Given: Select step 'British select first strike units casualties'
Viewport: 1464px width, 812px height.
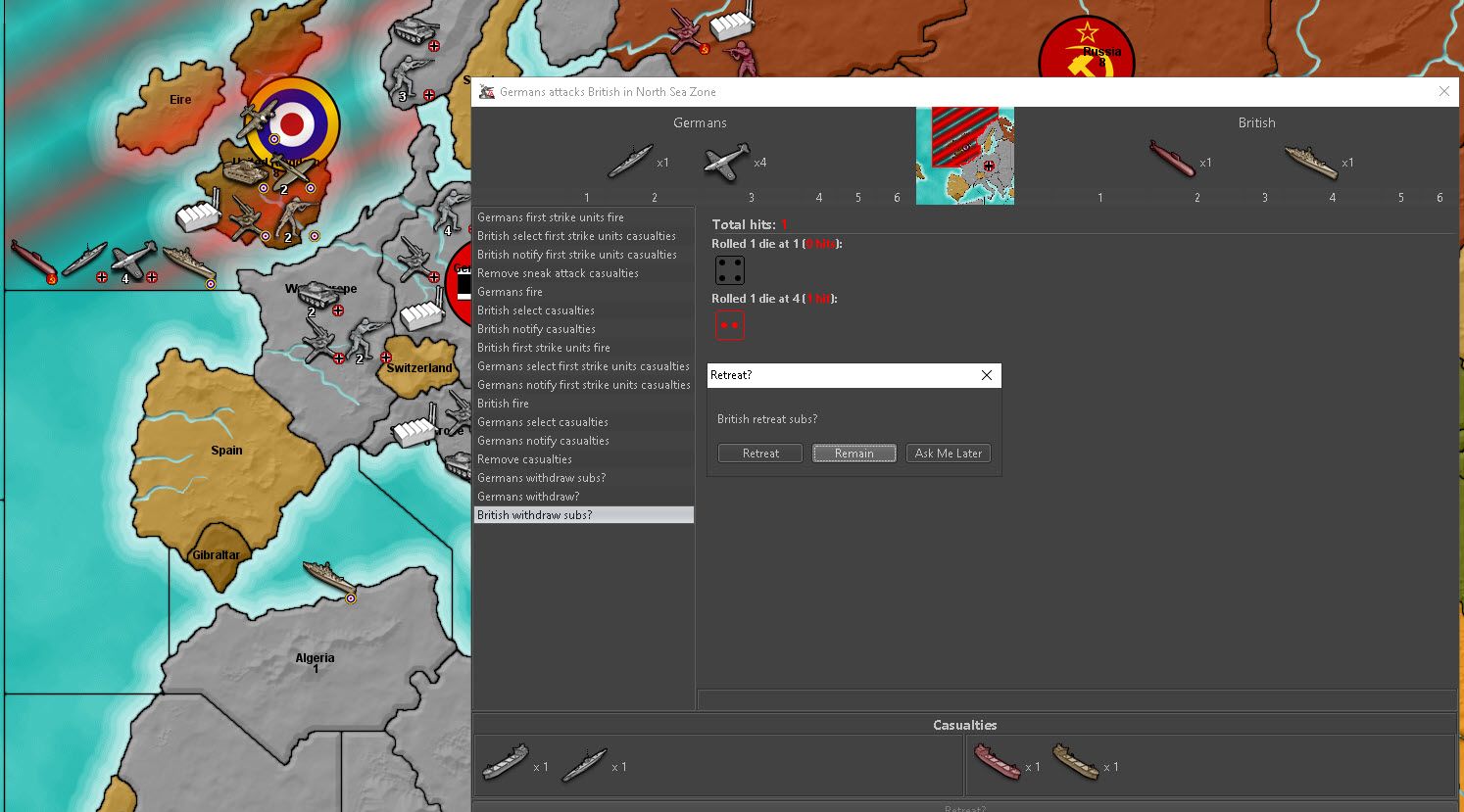Looking at the screenshot, I should coord(584,236).
